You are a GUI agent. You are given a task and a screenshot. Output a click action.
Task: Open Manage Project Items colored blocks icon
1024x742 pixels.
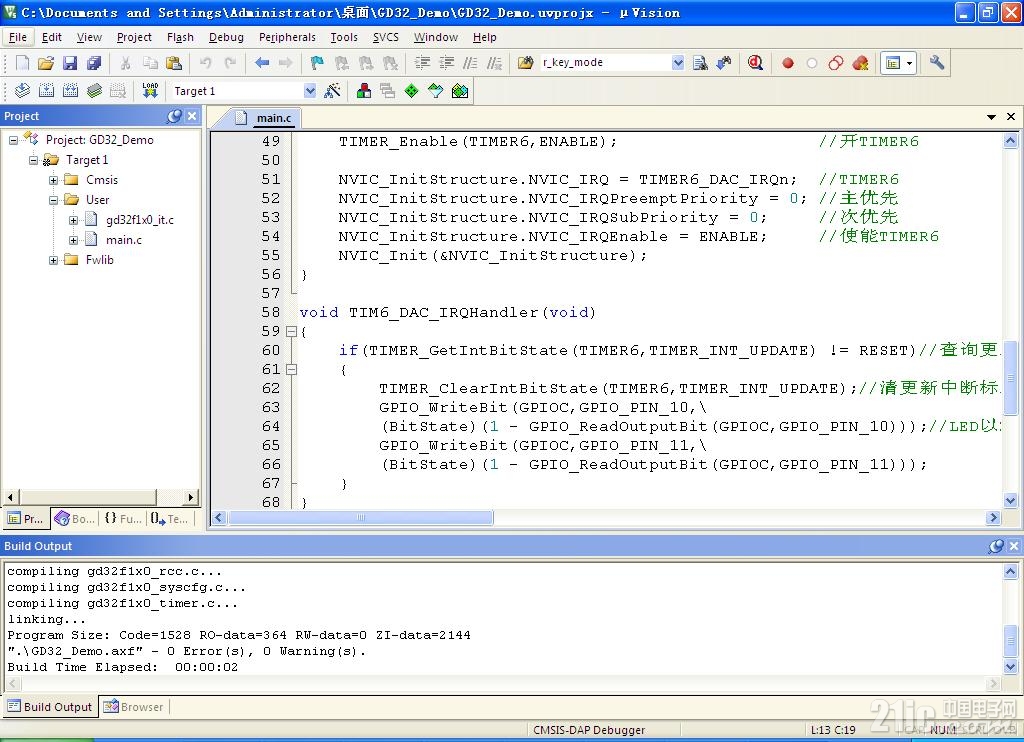click(364, 91)
